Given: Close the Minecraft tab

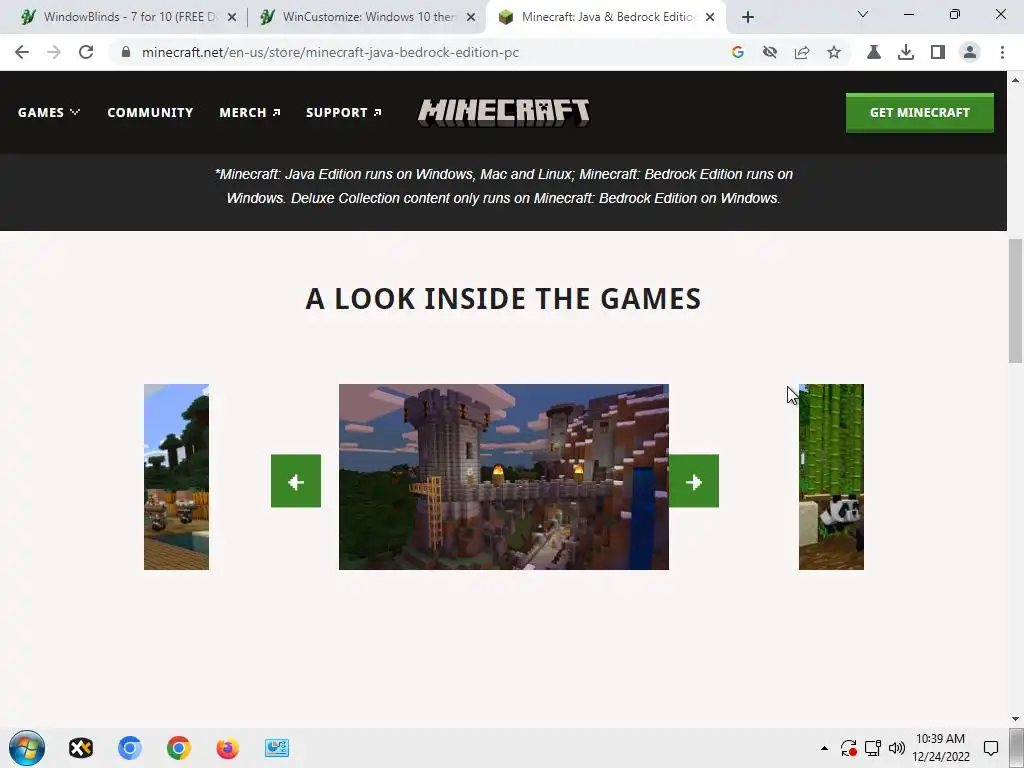Looking at the screenshot, I should [x=710, y=18].
